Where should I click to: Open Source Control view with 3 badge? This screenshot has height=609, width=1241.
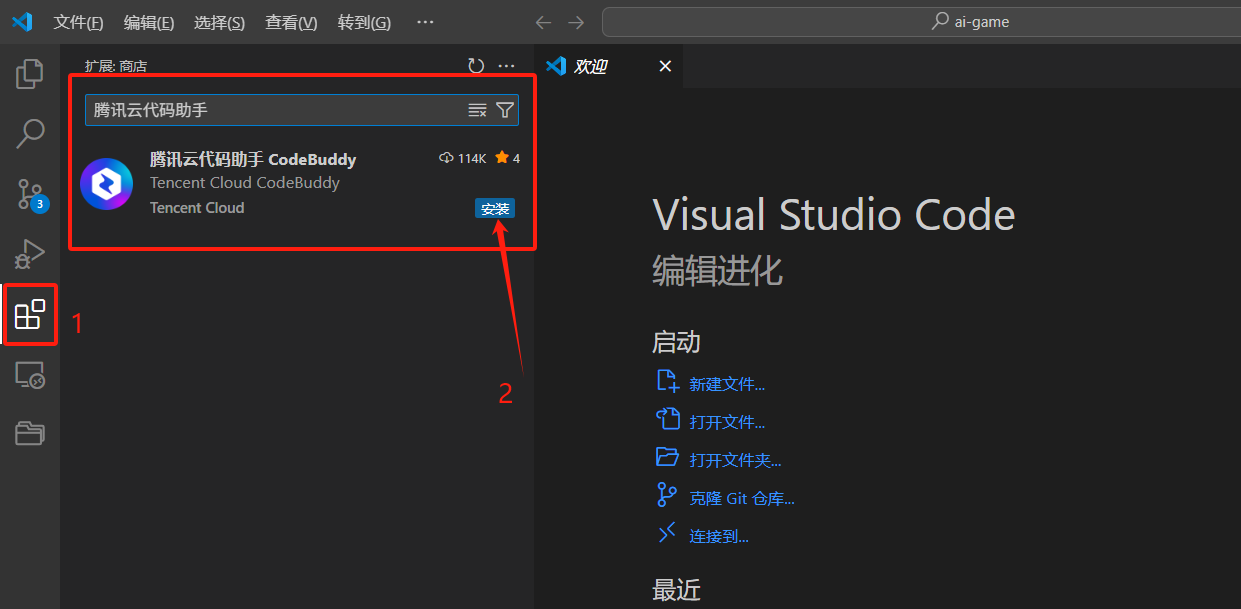click(x=31, y=194)
